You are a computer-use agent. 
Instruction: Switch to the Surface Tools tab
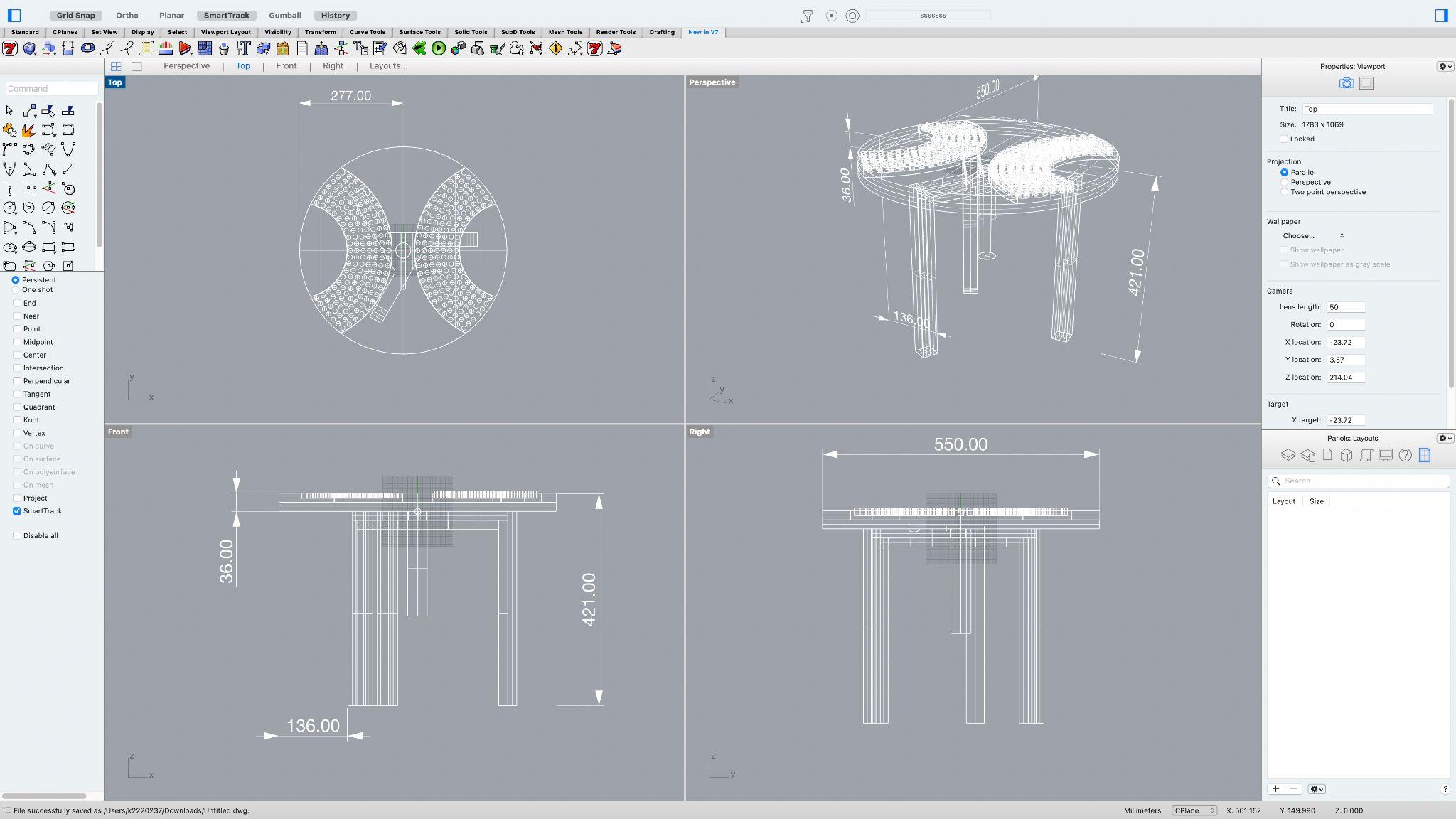419,32
